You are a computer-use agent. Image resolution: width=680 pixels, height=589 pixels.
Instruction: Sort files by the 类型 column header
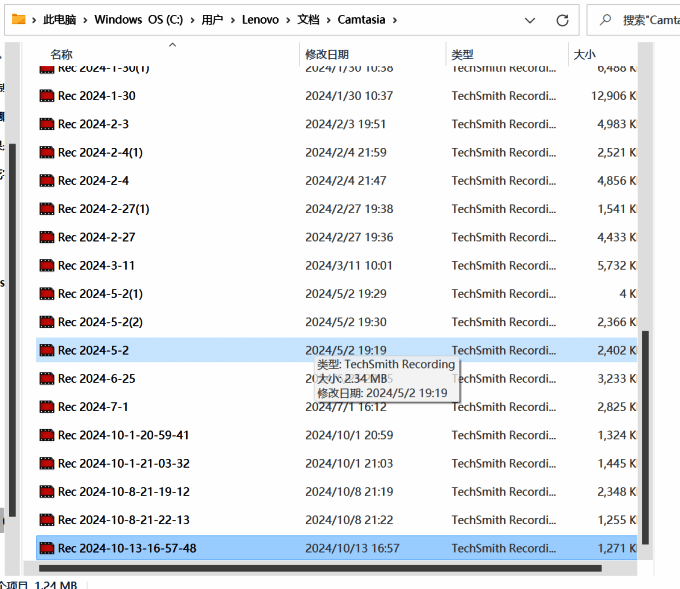462,54
